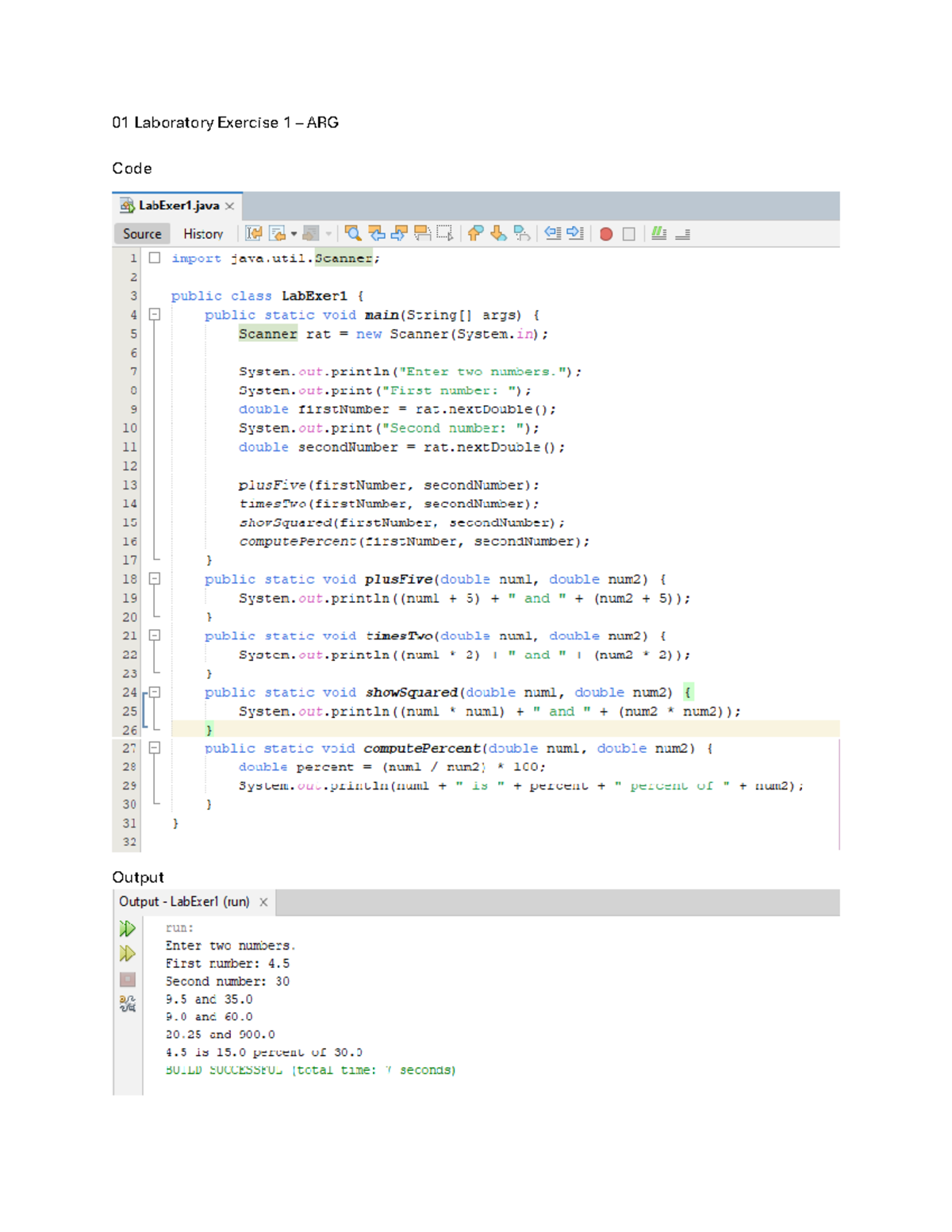
Task: Stop the running build process
Action: (127, 979)
